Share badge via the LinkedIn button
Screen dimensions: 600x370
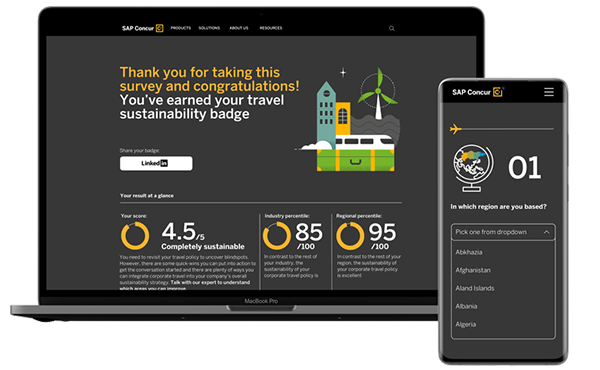156,163
